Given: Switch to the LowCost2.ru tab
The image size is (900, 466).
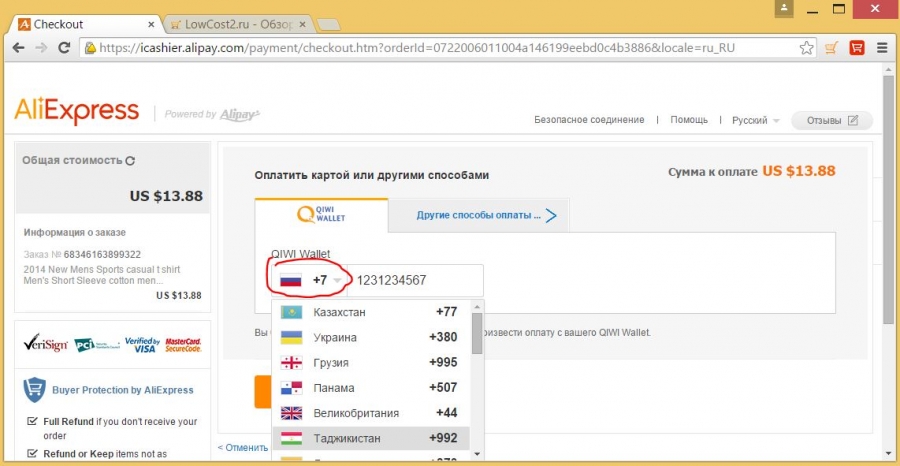Looking at the screenshot, I should [239, 25].
